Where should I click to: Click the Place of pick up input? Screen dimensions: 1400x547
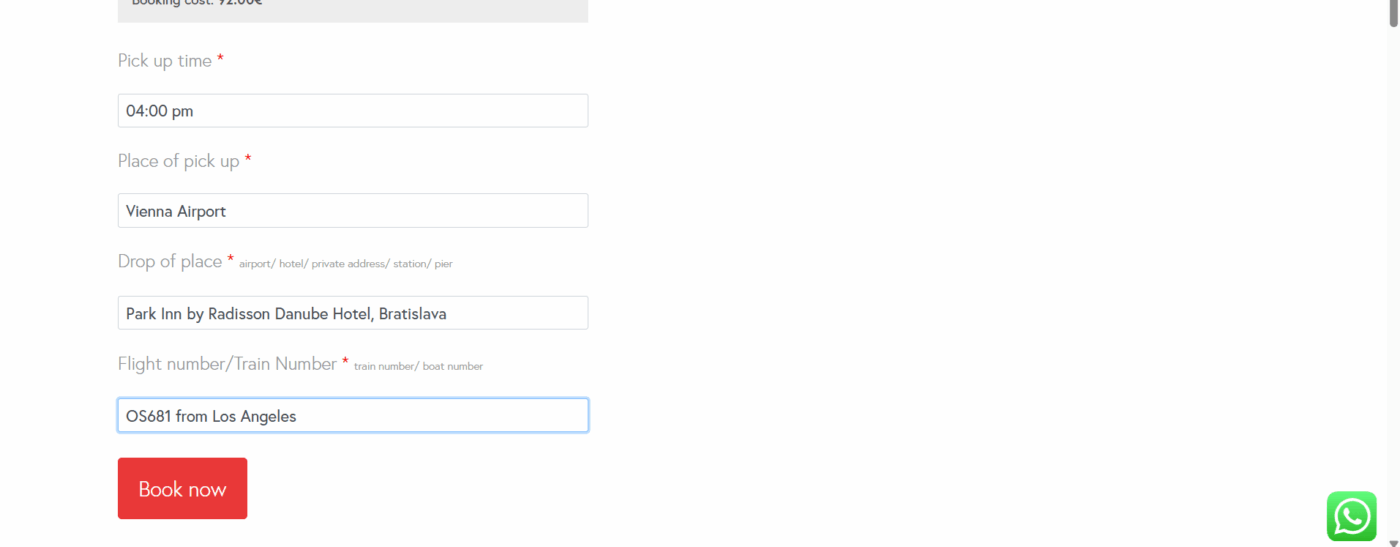click(x=352, y=211)
